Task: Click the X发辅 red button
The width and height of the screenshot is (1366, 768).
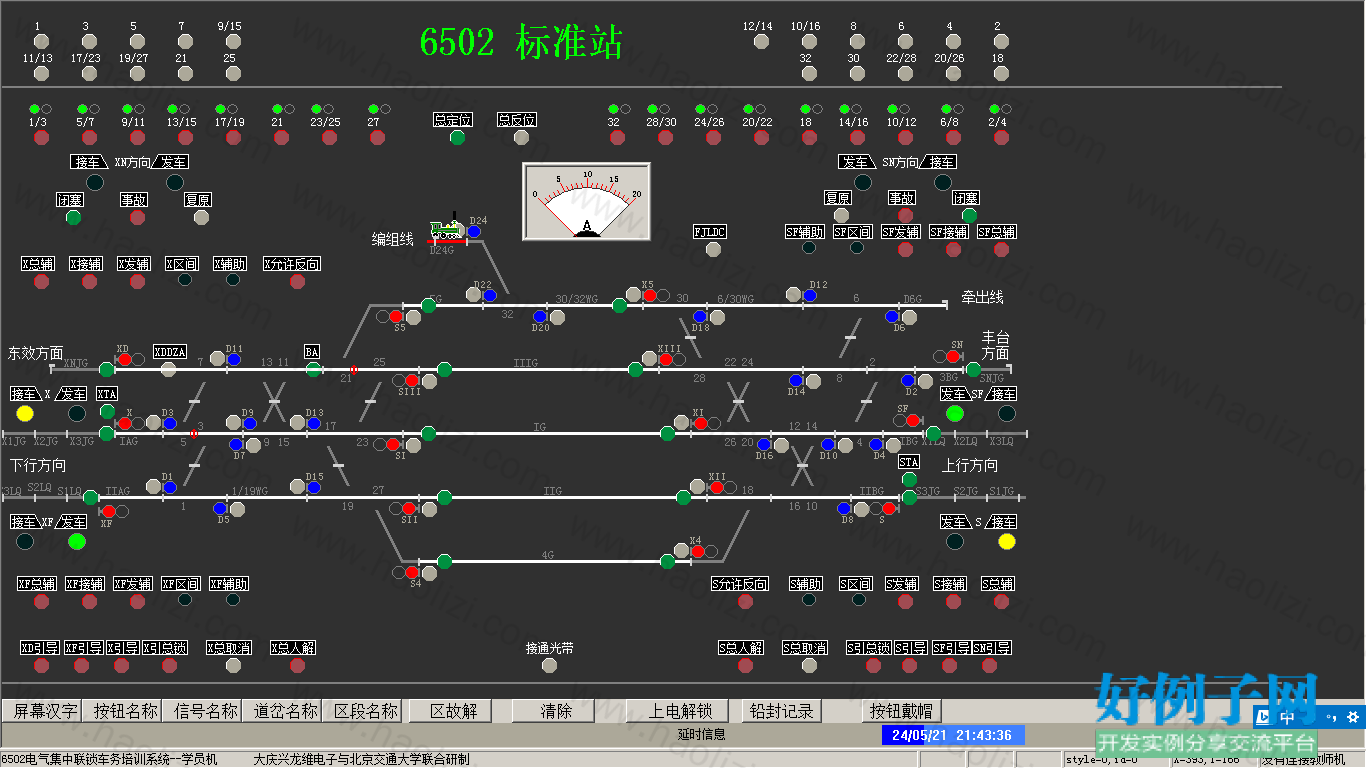Action: click(x=137, y=281)
